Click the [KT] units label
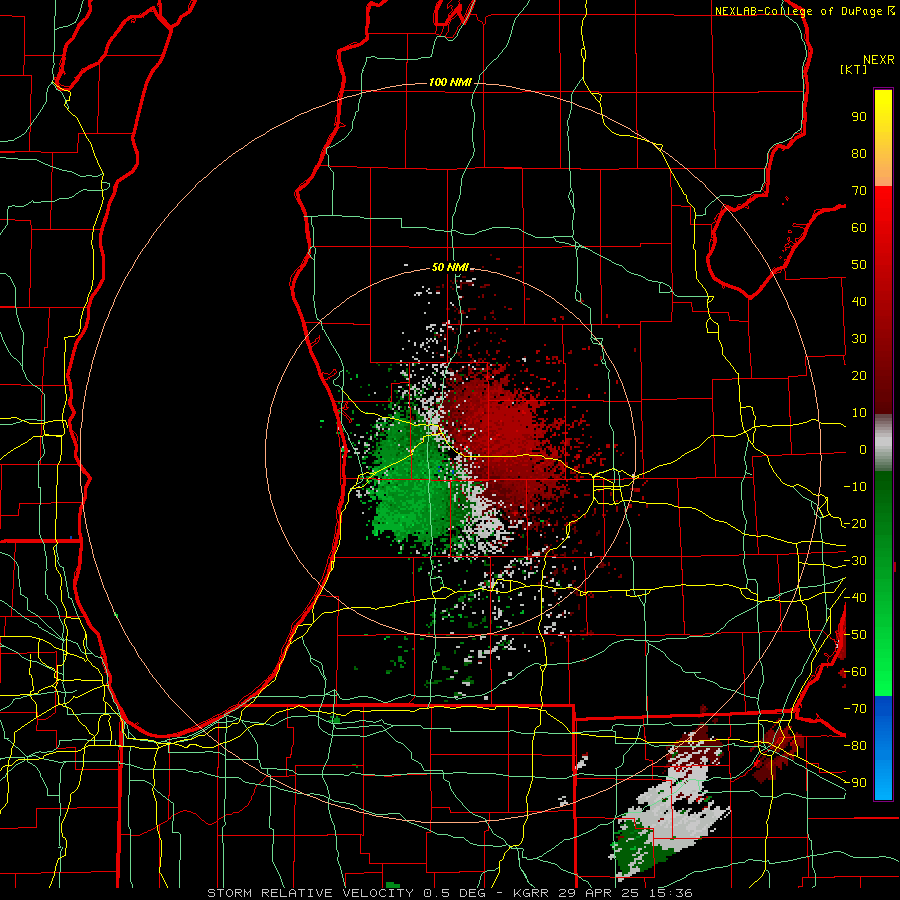The width and height of the screenshot is (900, 900). (854, 69)
